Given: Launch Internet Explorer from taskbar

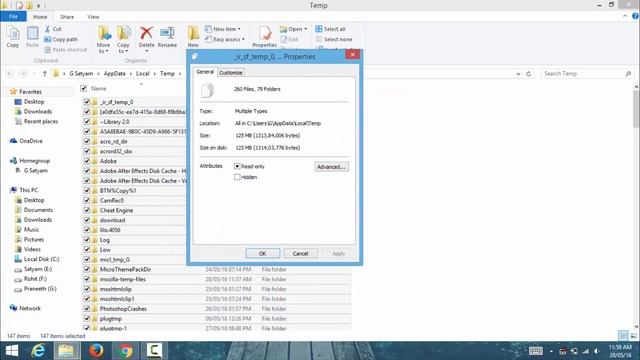Looking at the screenshot, I should [38, 351].
